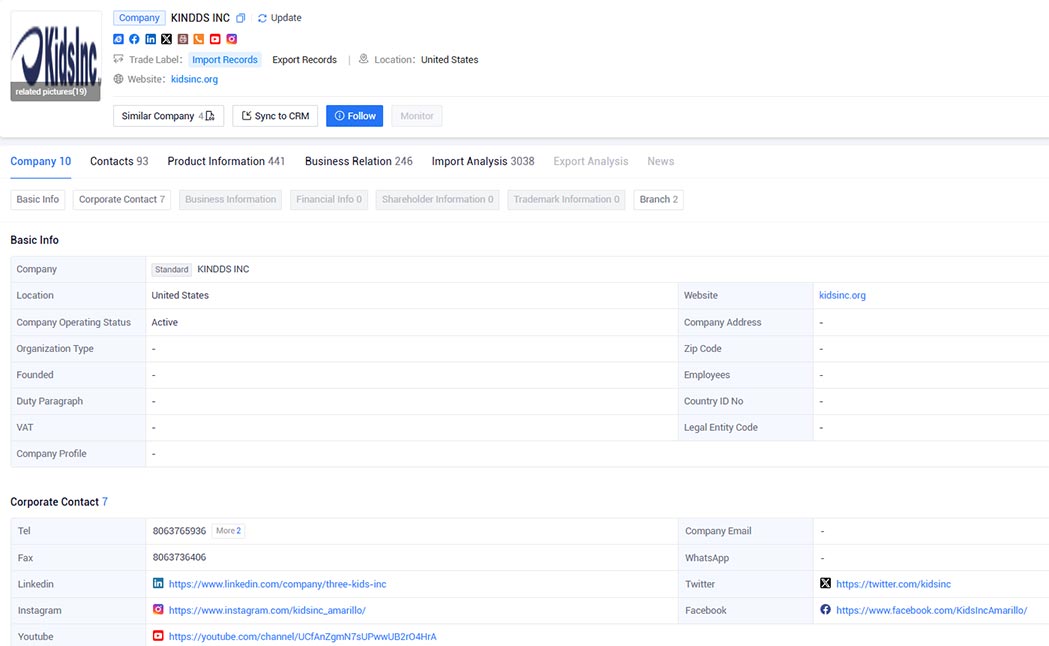Click the Update refresh button
The width and height of the screenshot is (1049, 646).
coord(280,18)
